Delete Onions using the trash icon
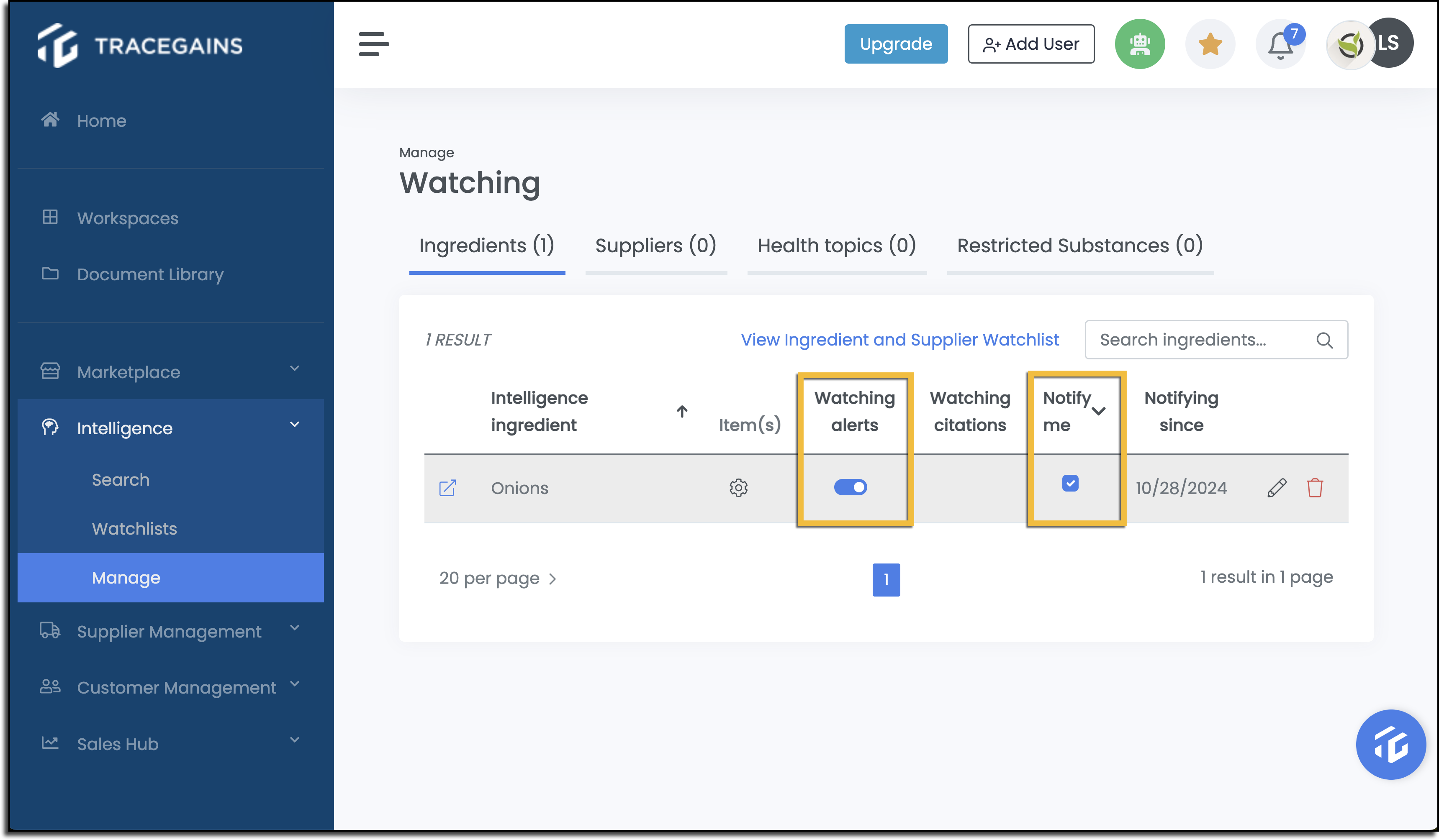 point(1315,488)
